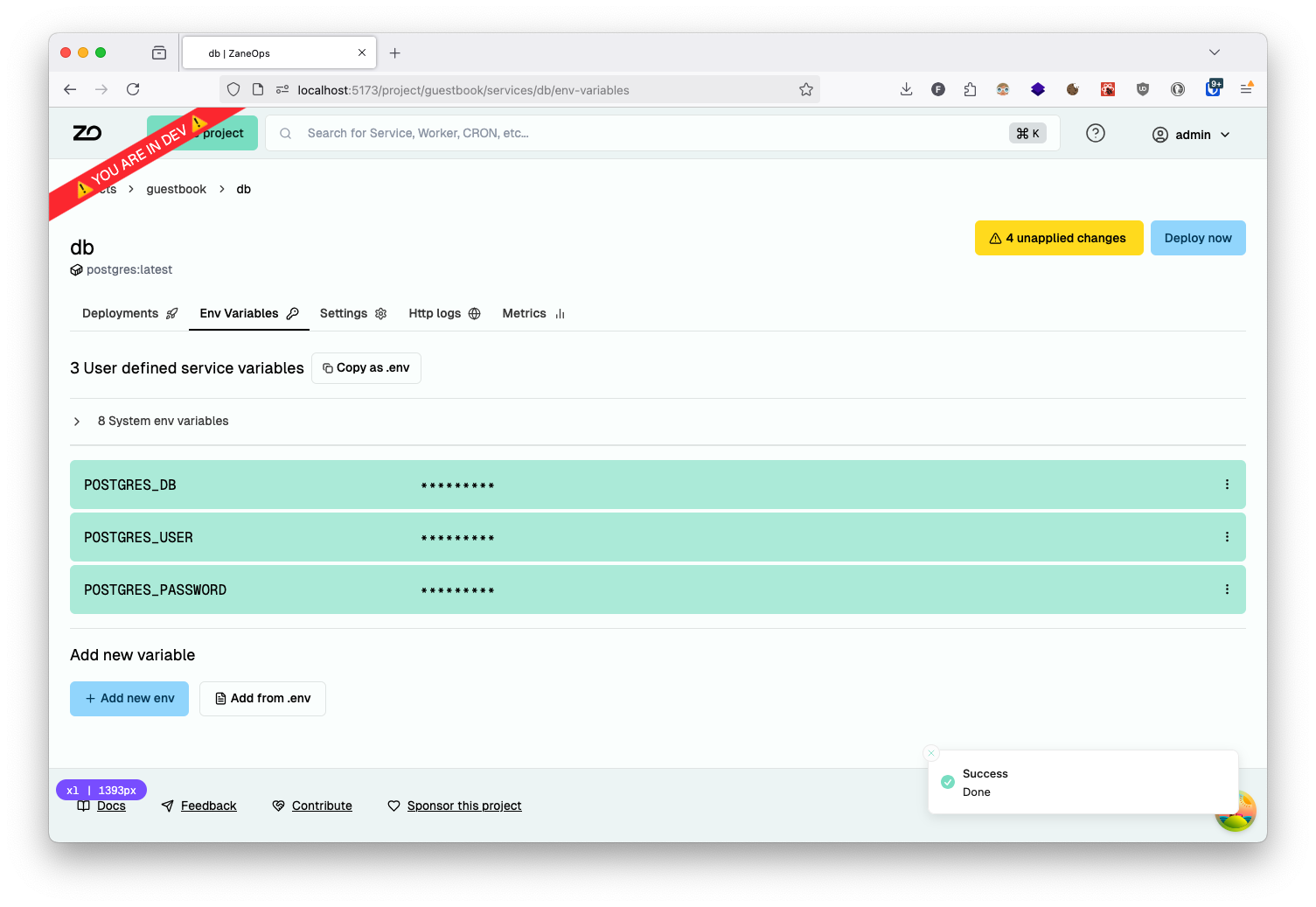Click the round extension icon left of Bitwarden

[x=1178, y=89]
